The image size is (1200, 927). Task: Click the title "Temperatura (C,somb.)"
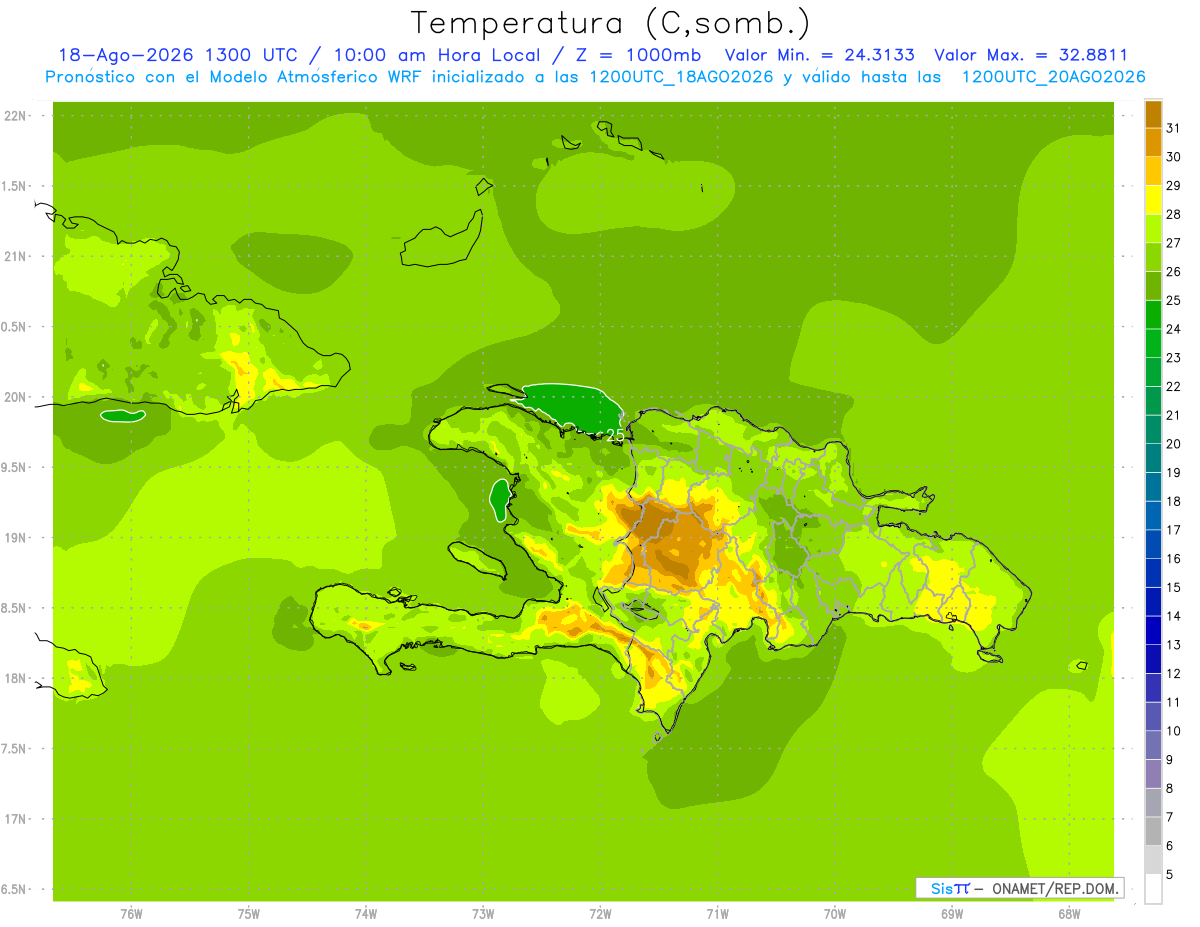point(611,23)
